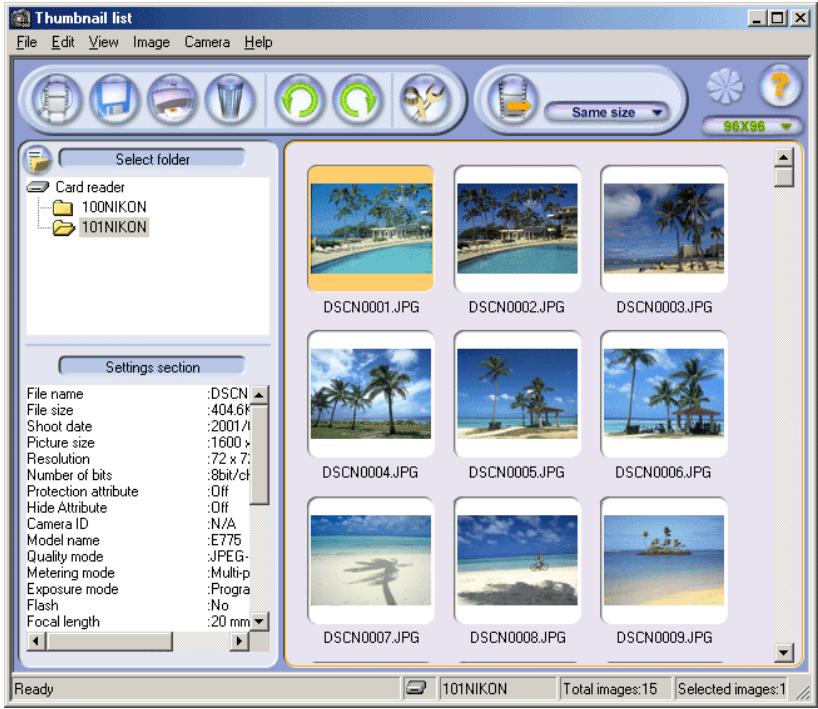Viewport: 818px width, 709px height.
Task: Click settings list scroll left arrow
Action: point(35,640)
